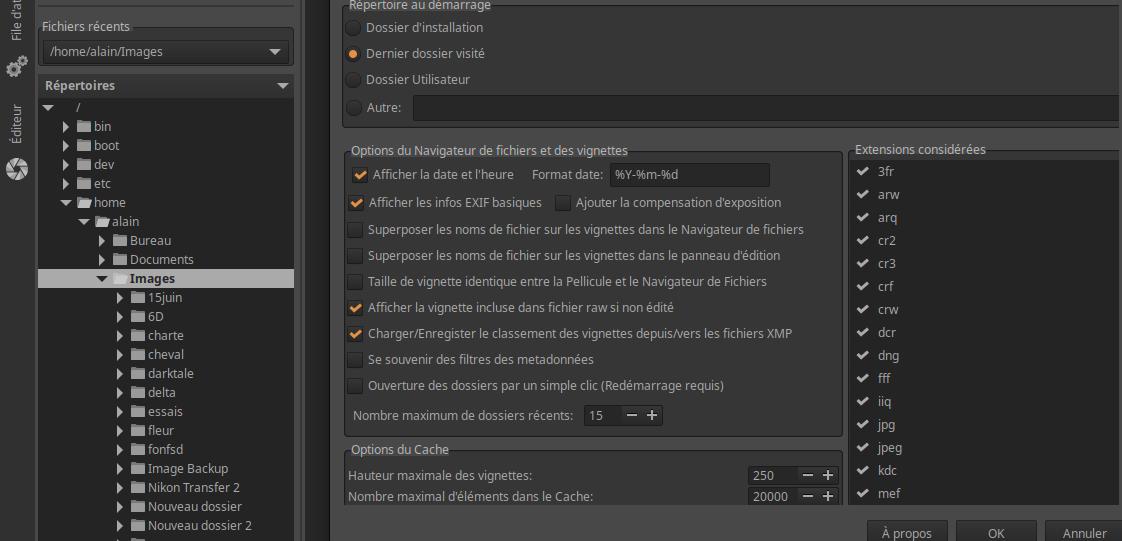Image resolution: width=1122 pixels, height=541 pixels.
Task: Expand the Documents folder arrow
Action: (102, 260)
